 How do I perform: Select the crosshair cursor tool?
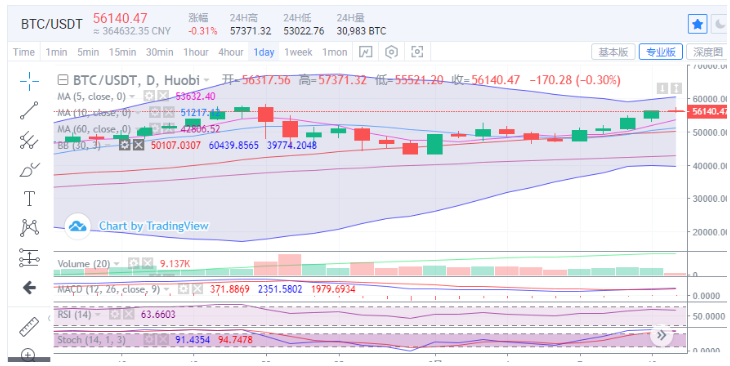point(29,81)
